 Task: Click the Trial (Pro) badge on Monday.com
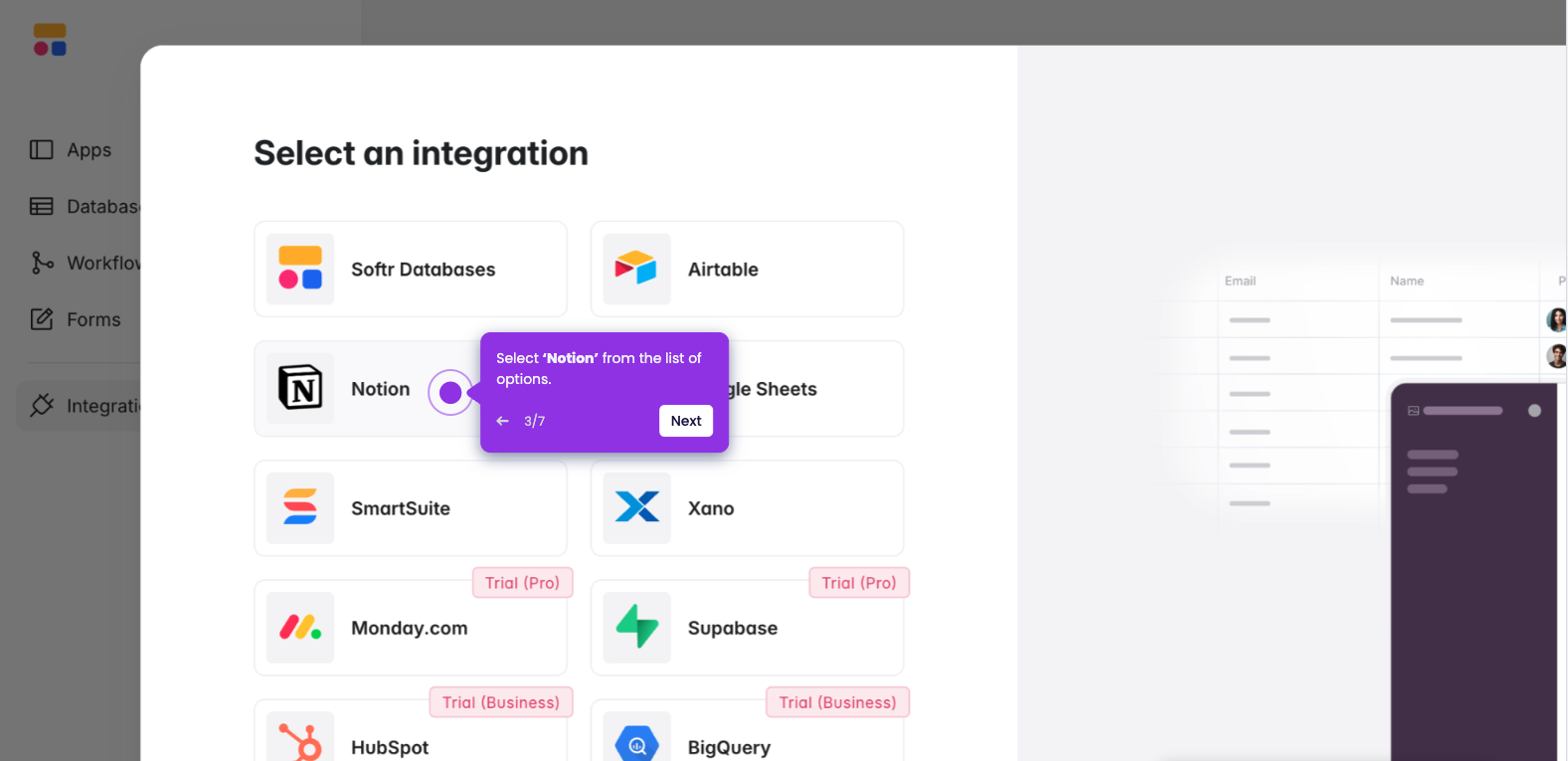pos(522,583)
